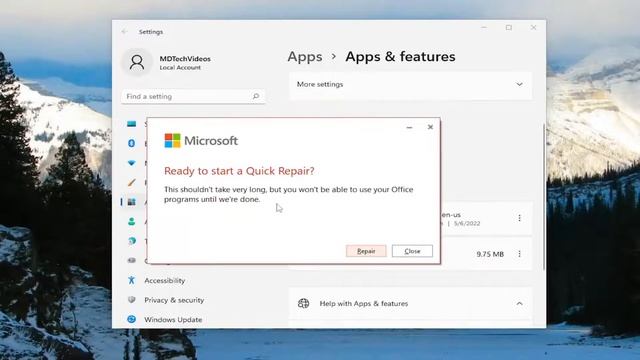Viewport: 640px width, 360px height.
Task: Open the System category icon in the sidebar
Action: pos(131,124)
